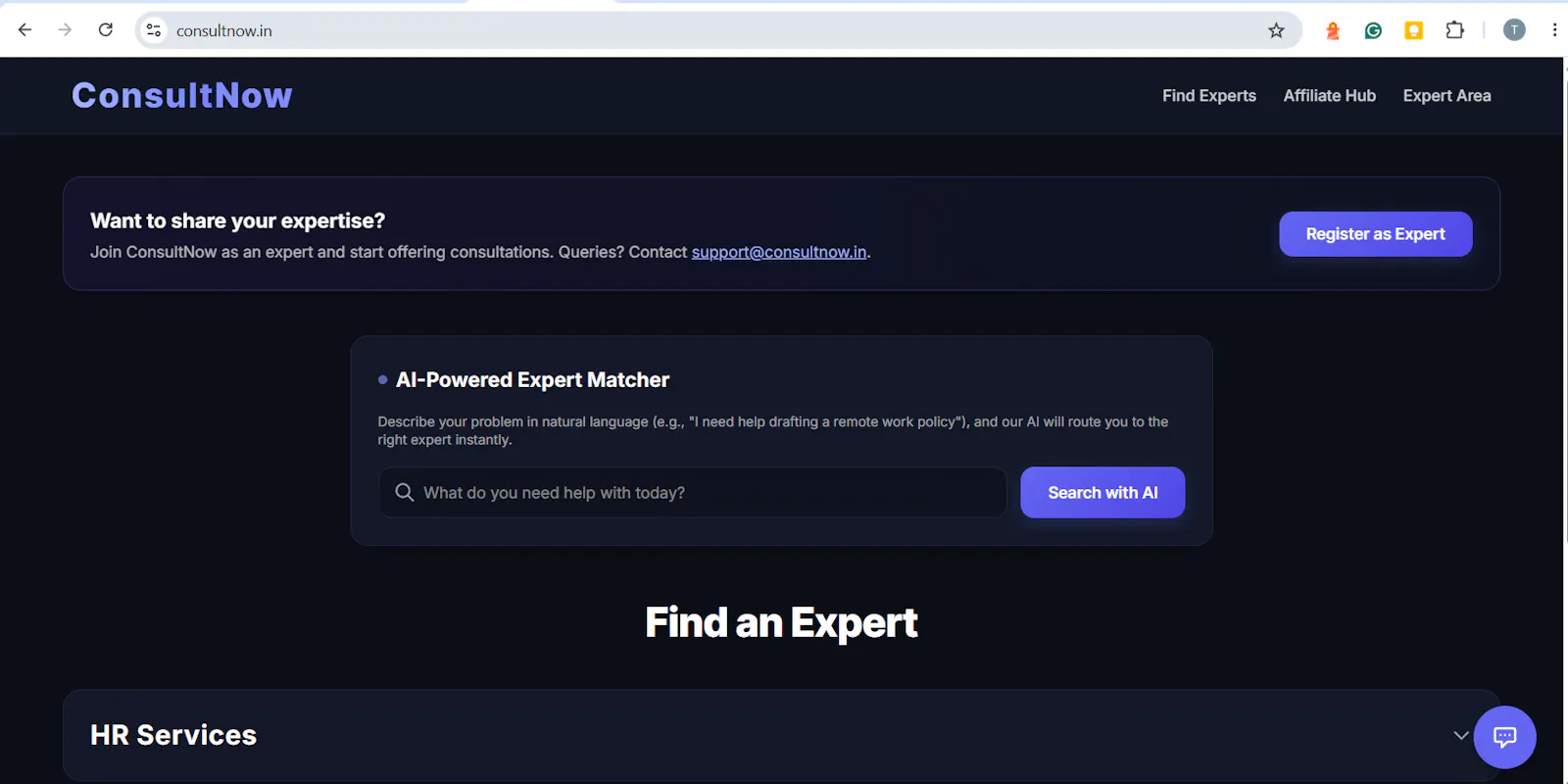Click the ConsultNow logo

(x=182, y=95)
